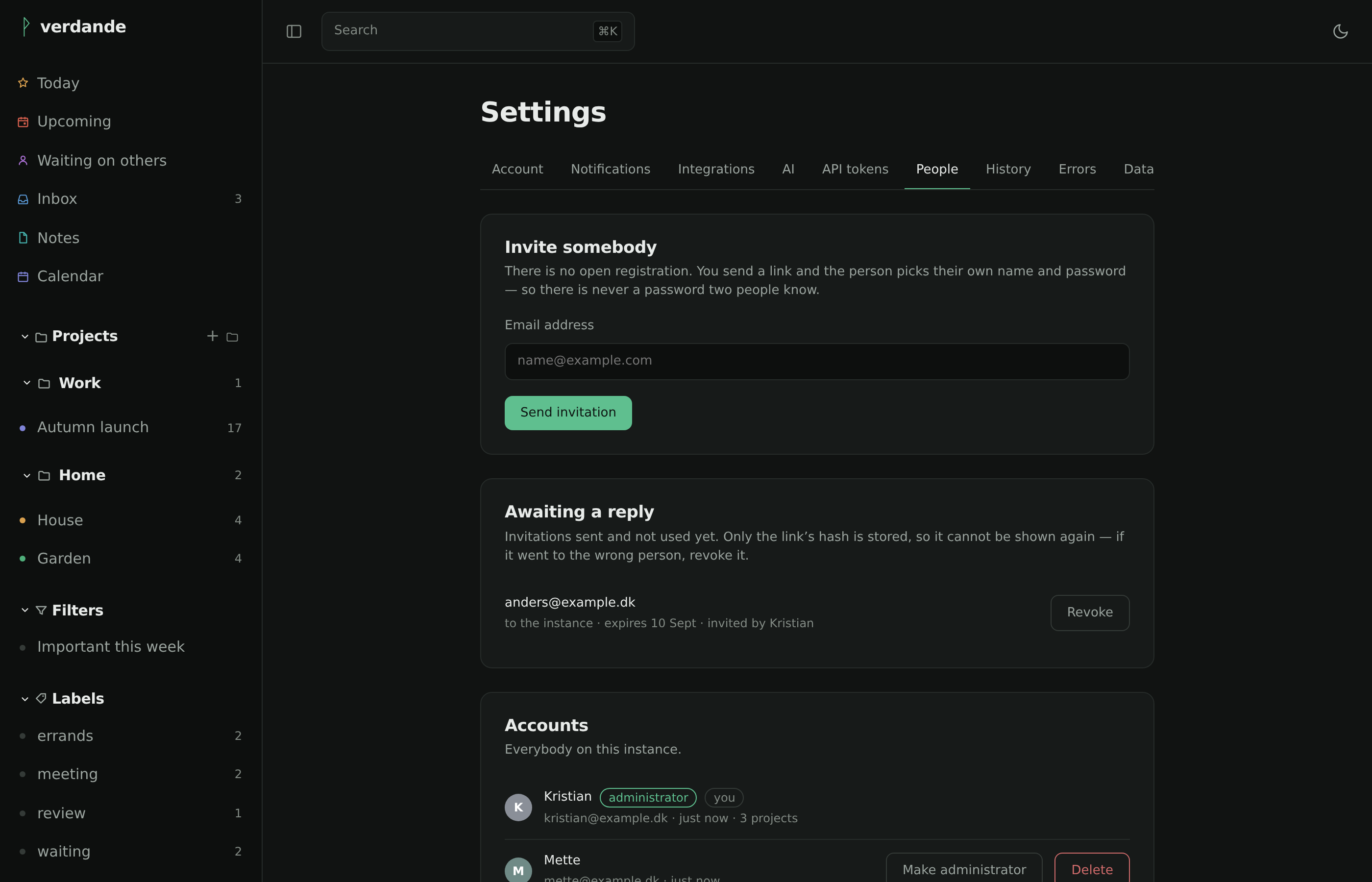1372x882 pixels.
Task: Click the Inbox count 3
Action: (238, 199)
